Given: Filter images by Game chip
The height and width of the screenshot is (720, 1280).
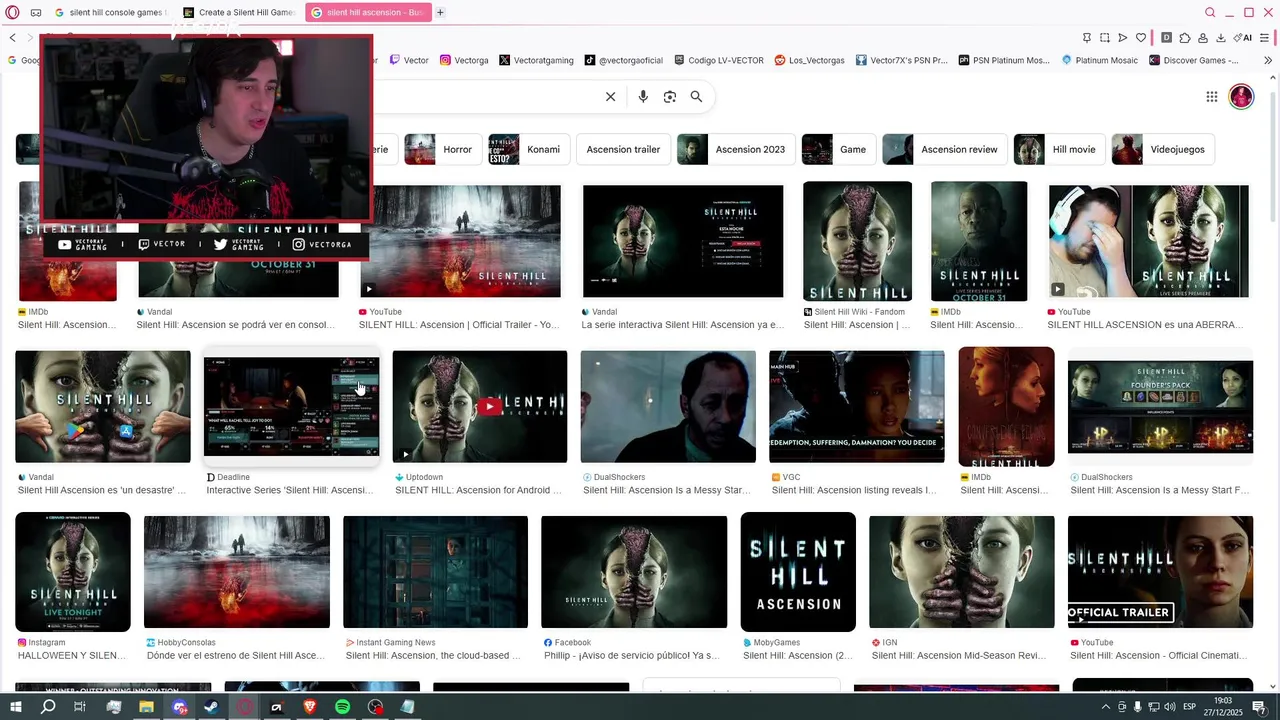Looking at the screenshot, I should pyautogui.click(x=839, y=149).
